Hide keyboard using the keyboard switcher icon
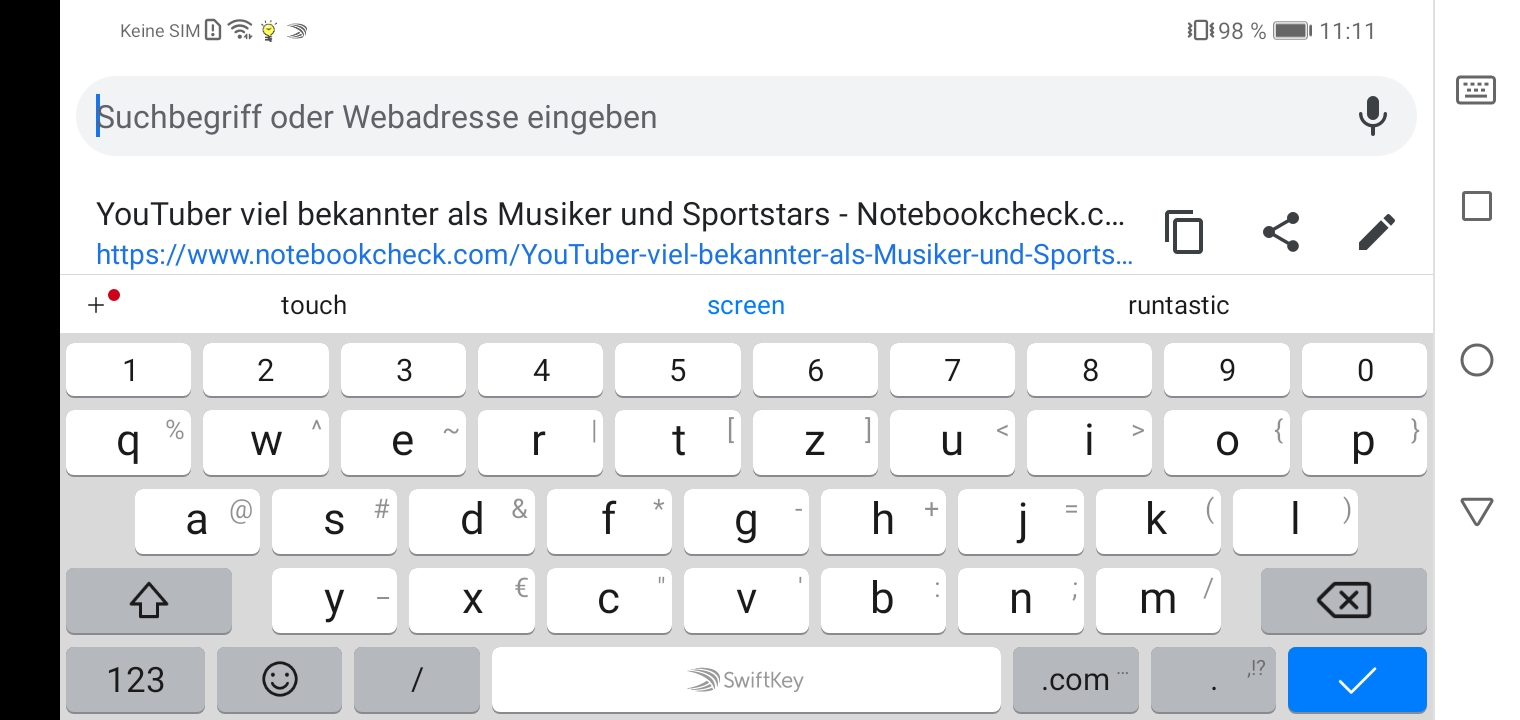The width and height of the screenshot is (1520, 720). tap(1476, 90)
